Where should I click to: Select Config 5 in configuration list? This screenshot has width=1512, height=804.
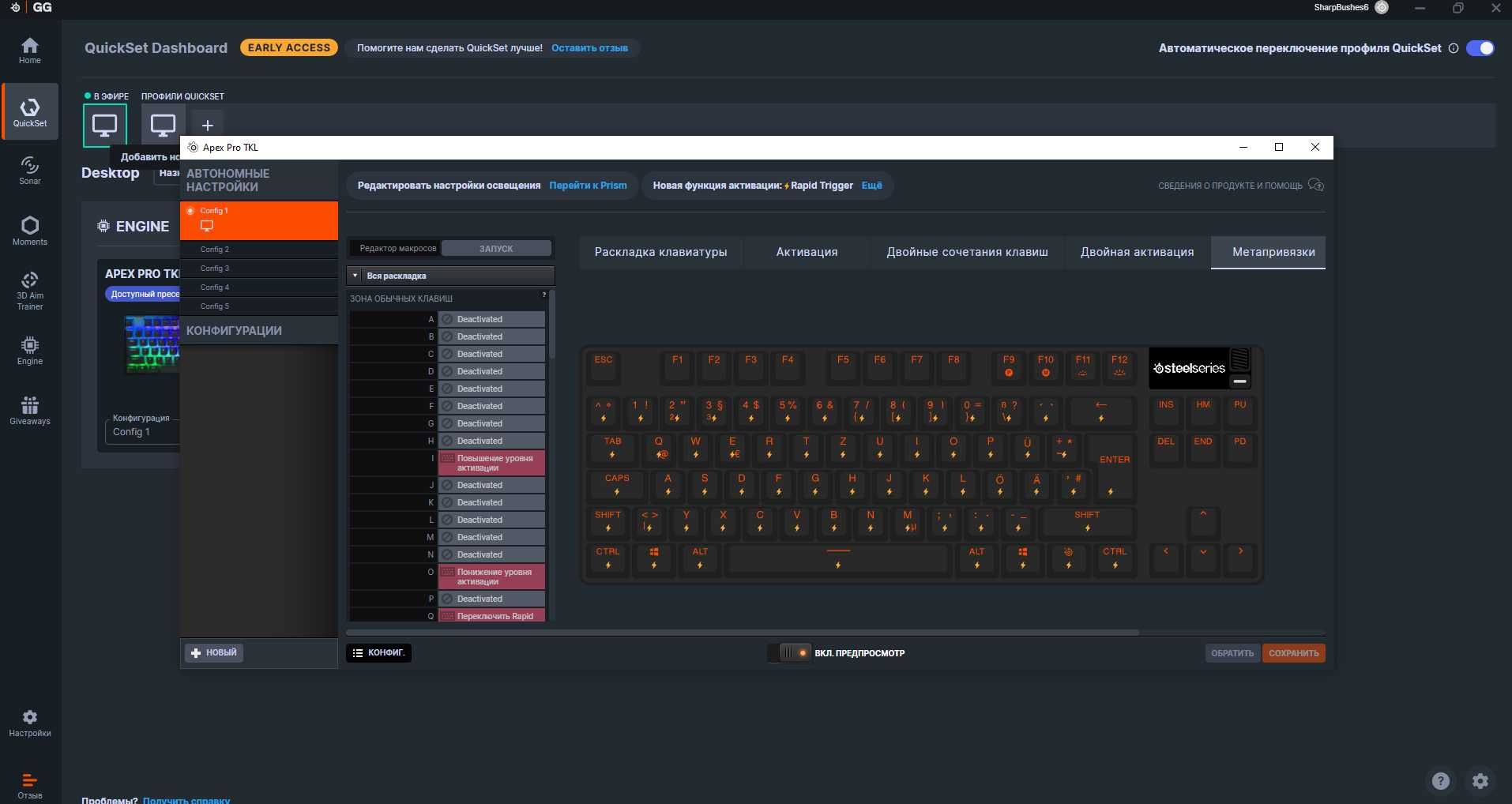click(x=259, y=306)
